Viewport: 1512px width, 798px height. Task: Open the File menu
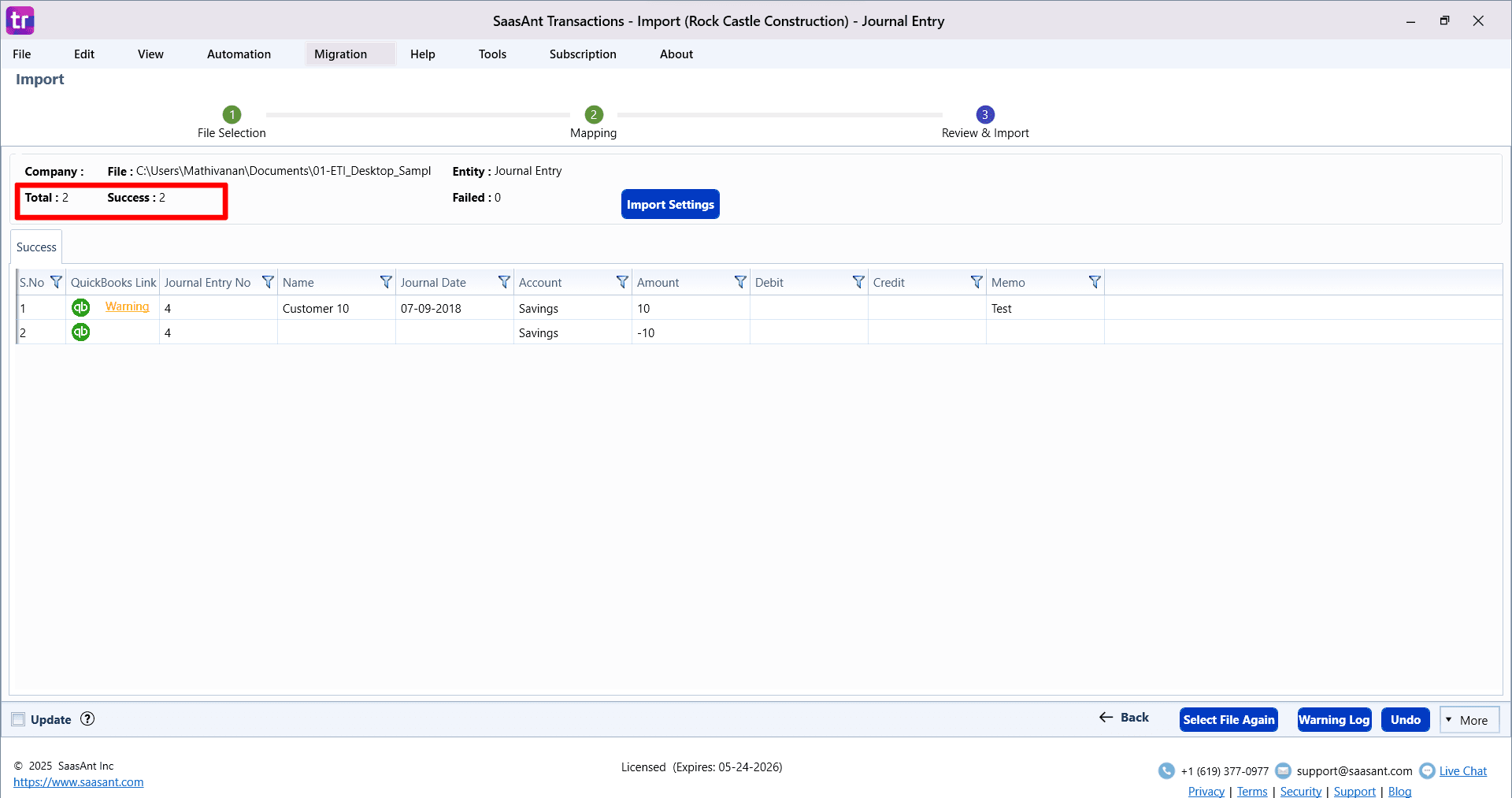[22, 54]
